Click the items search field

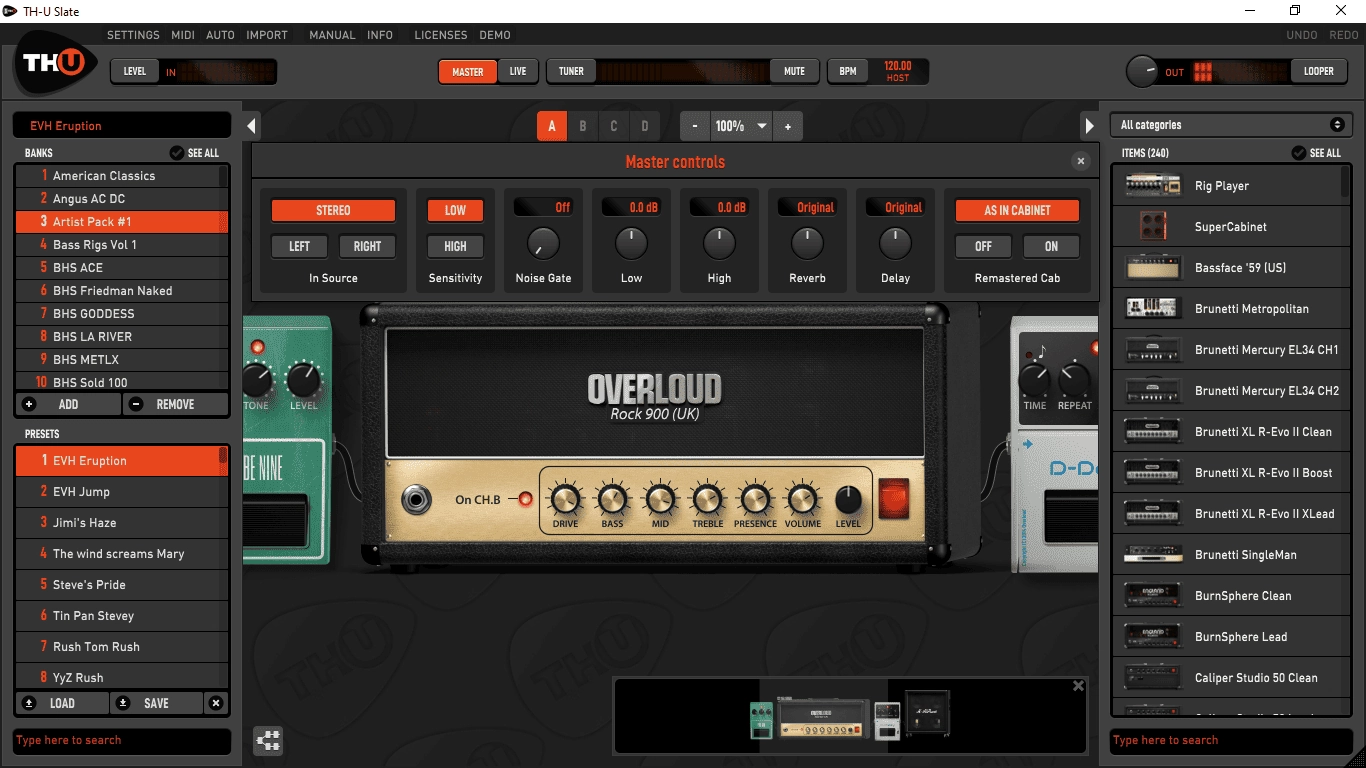pyautogui.click(x=1231, y=740)
